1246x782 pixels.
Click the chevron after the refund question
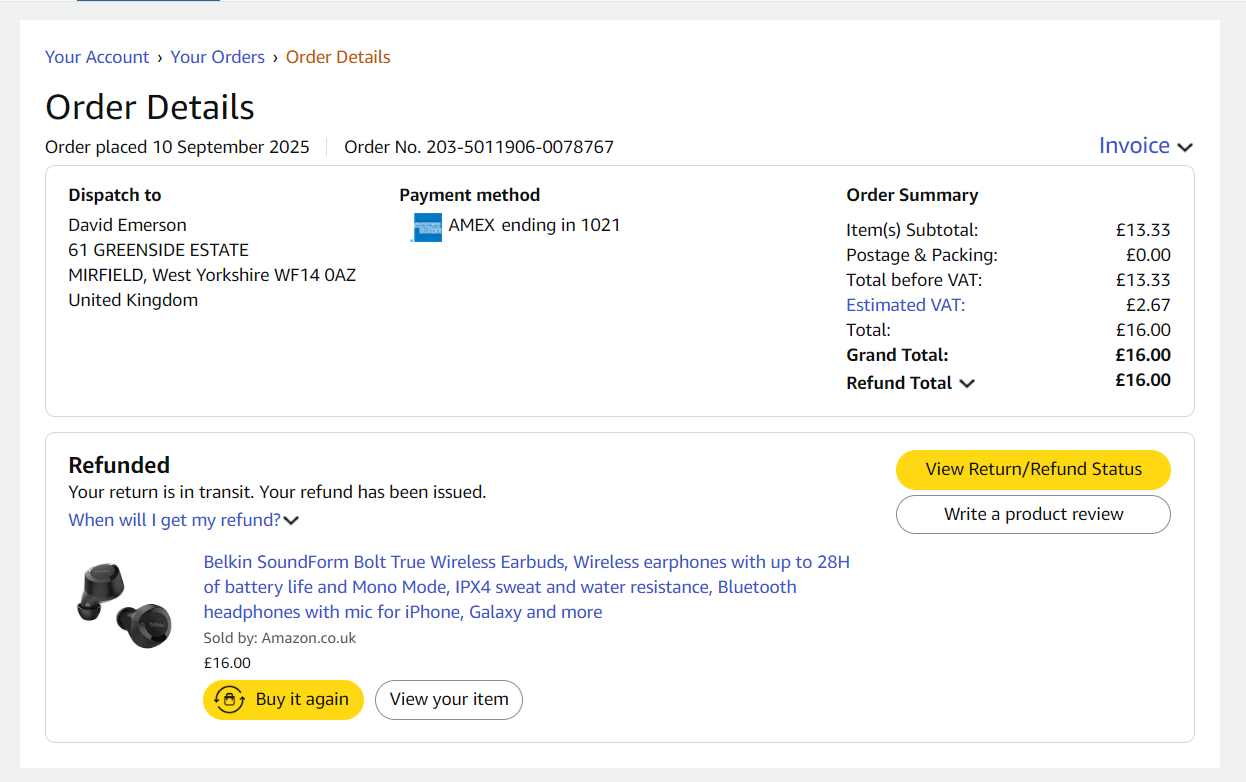291,521
